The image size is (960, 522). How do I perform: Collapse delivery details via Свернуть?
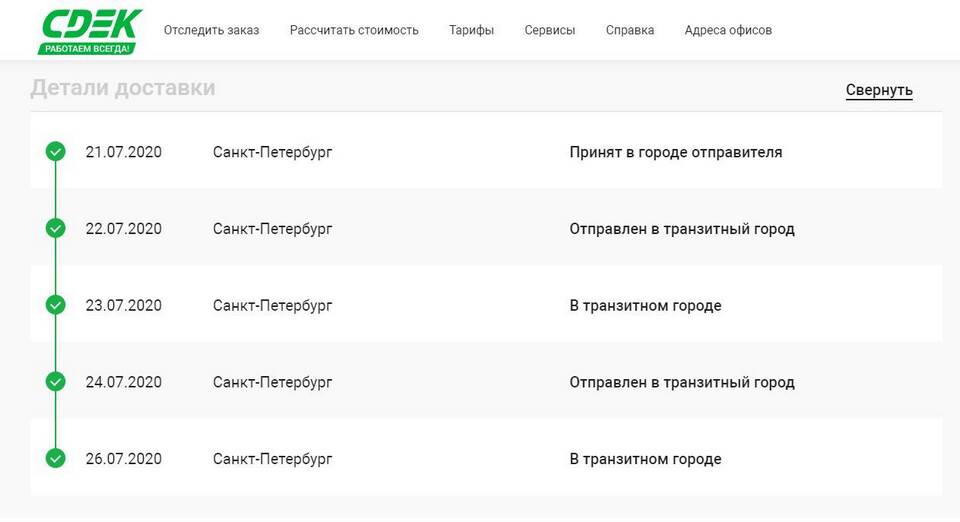coord(879,90)
